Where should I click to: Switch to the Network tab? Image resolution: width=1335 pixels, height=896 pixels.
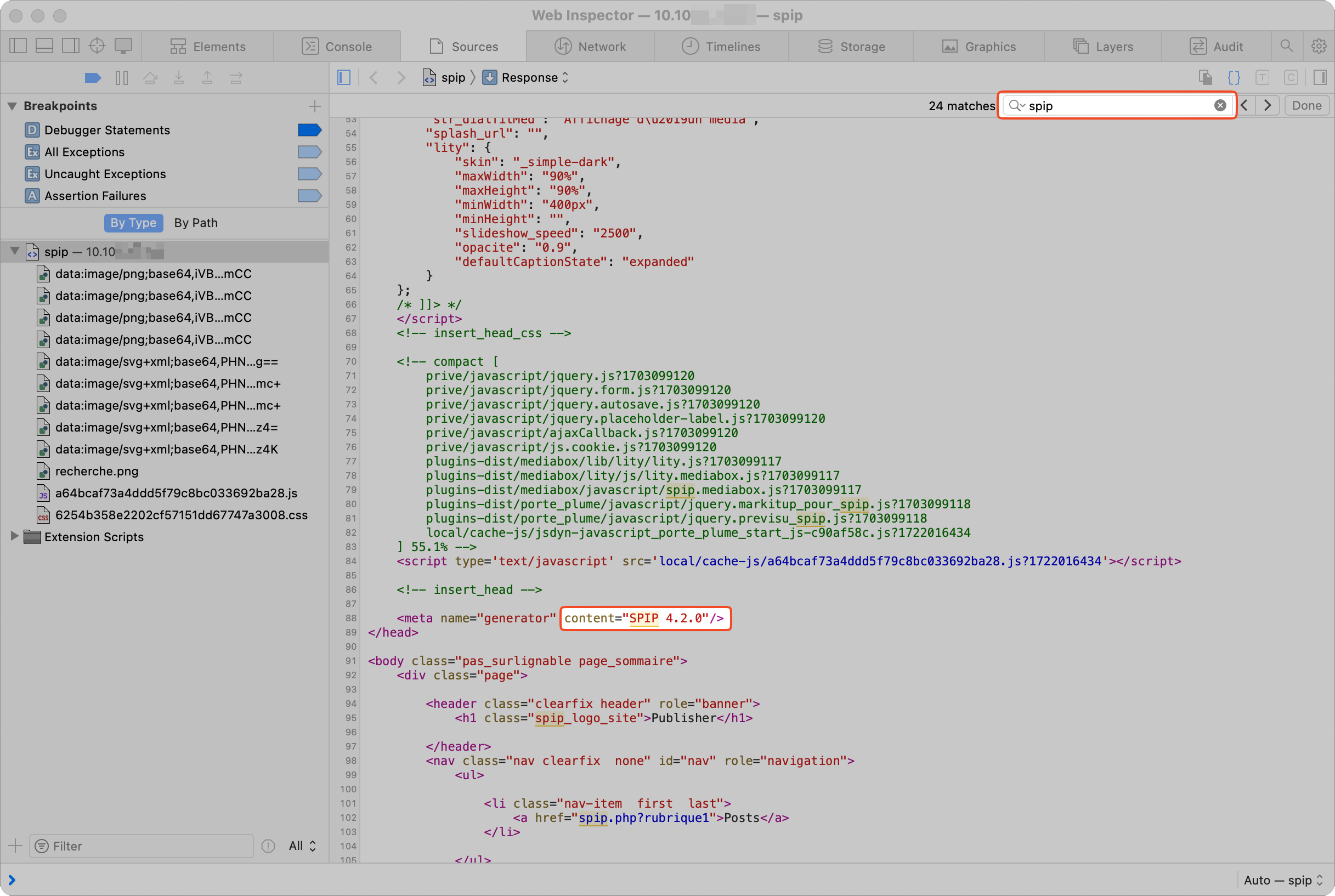590,46
